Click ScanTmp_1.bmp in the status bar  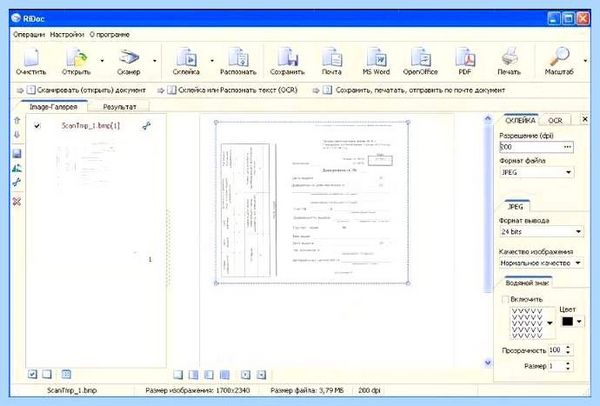coord(72,391)
